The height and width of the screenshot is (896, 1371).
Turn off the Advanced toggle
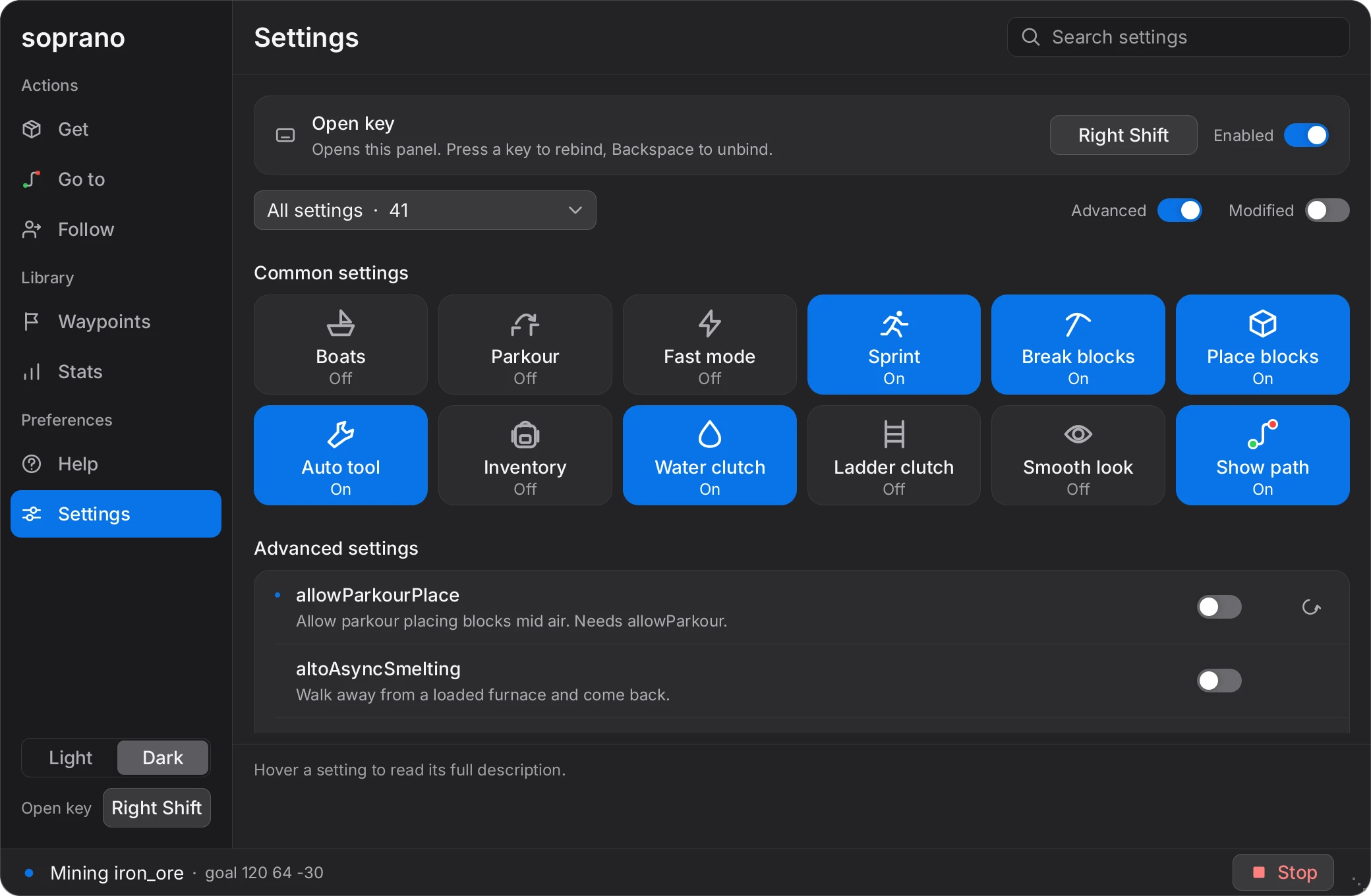pos(1179,210)
